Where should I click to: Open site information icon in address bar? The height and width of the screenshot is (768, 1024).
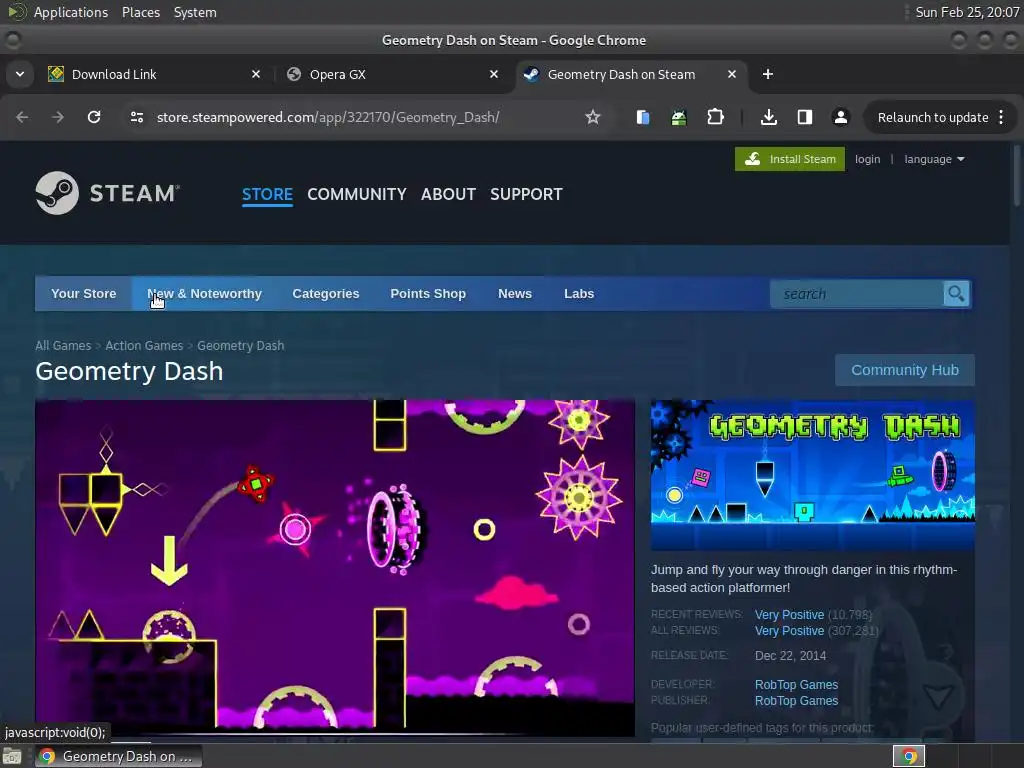click(137, 117)
